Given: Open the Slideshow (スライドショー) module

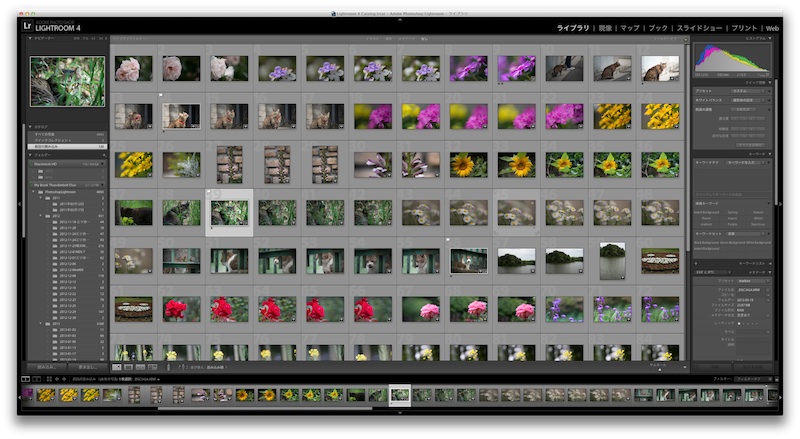Looking at the screenshot, I should point(699,28).
